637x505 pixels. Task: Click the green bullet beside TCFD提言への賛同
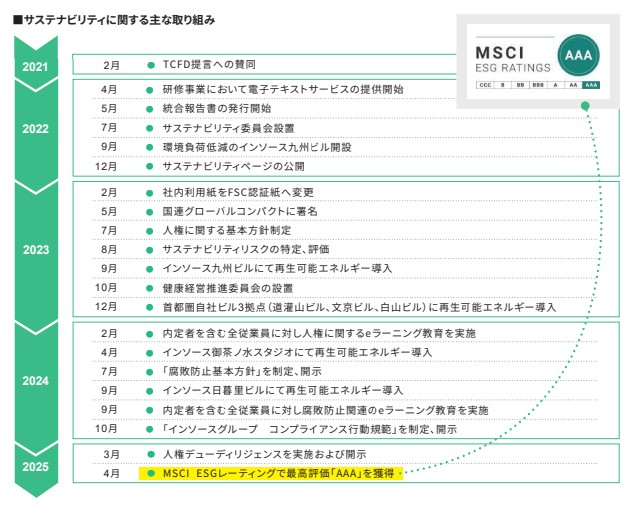(149, 65)
